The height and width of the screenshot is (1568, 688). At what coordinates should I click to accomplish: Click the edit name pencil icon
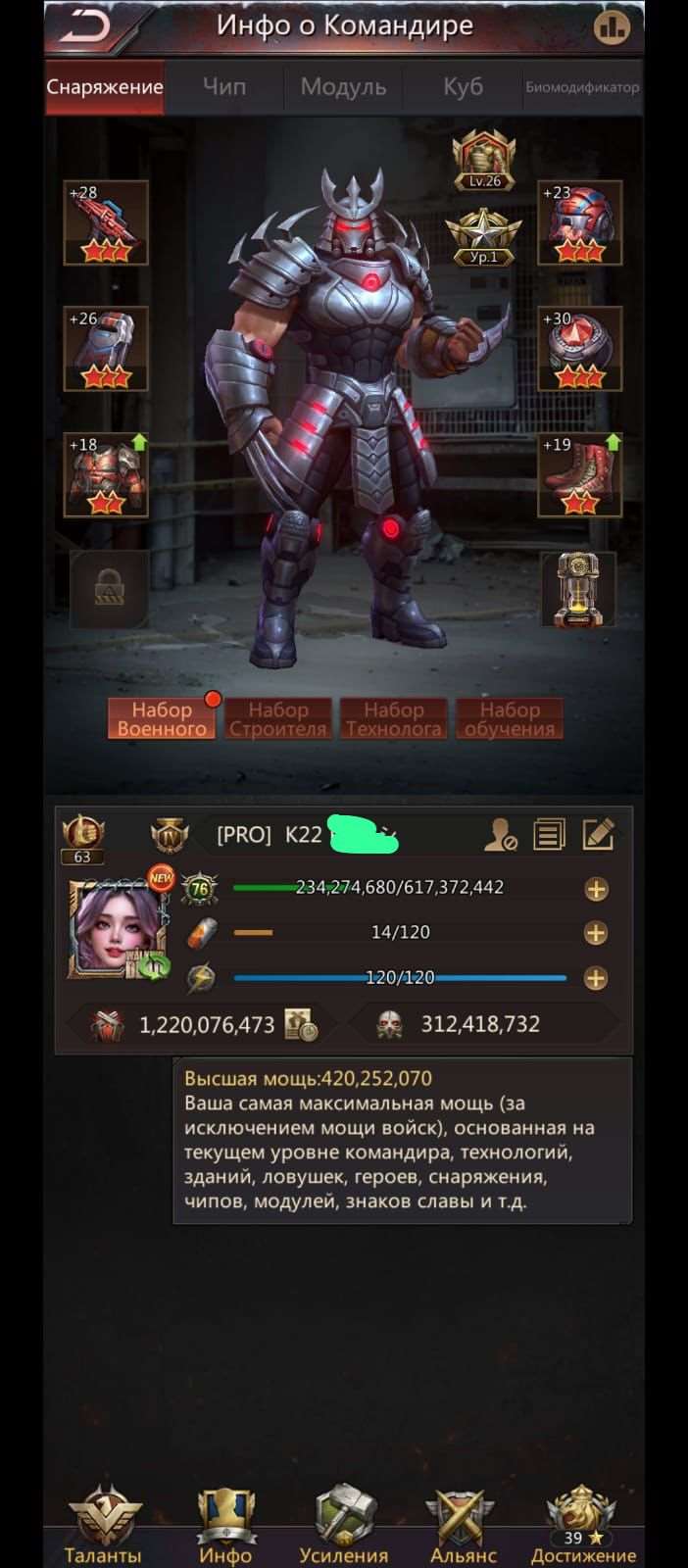tap(598, 835)
